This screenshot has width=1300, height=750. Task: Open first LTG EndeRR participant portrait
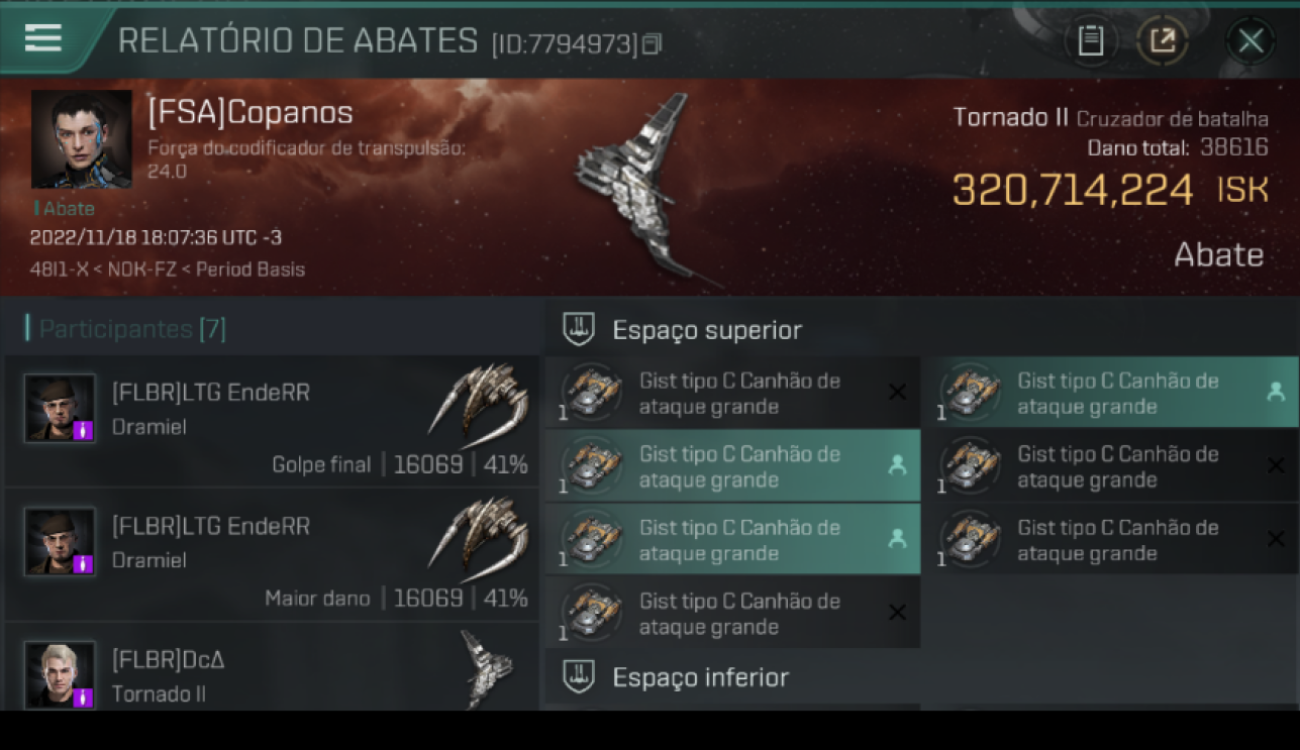point(60,408)
